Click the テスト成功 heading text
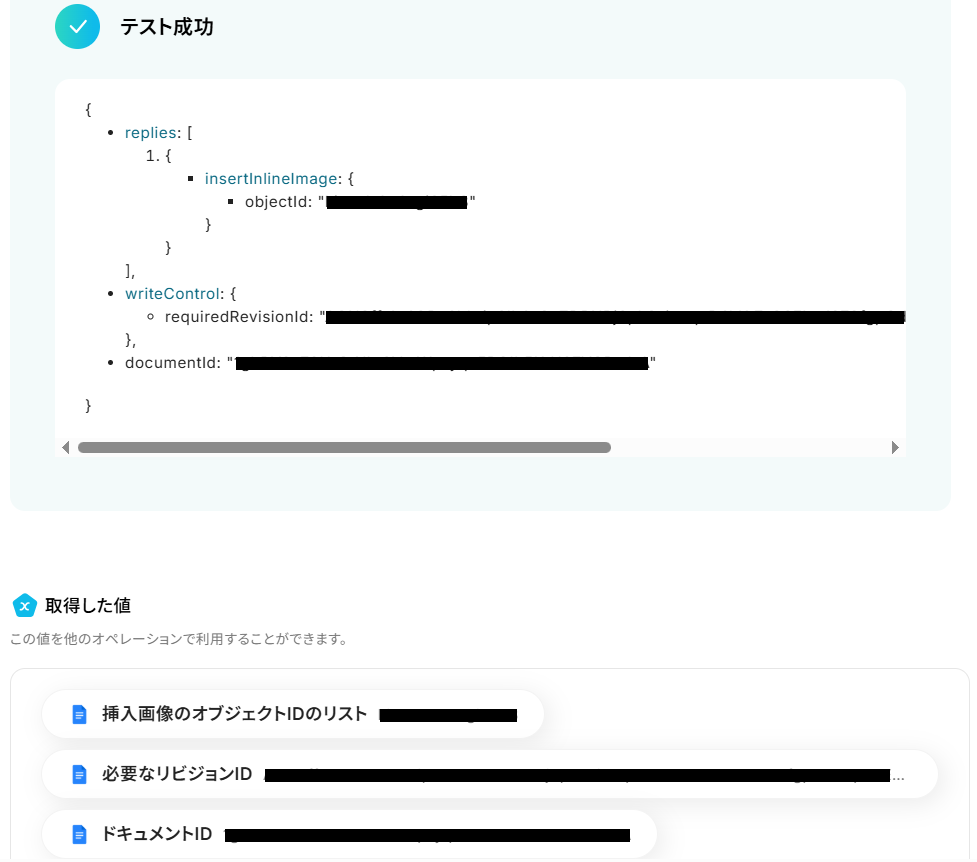Screen dimensions: 977x862 click(166, 27)
